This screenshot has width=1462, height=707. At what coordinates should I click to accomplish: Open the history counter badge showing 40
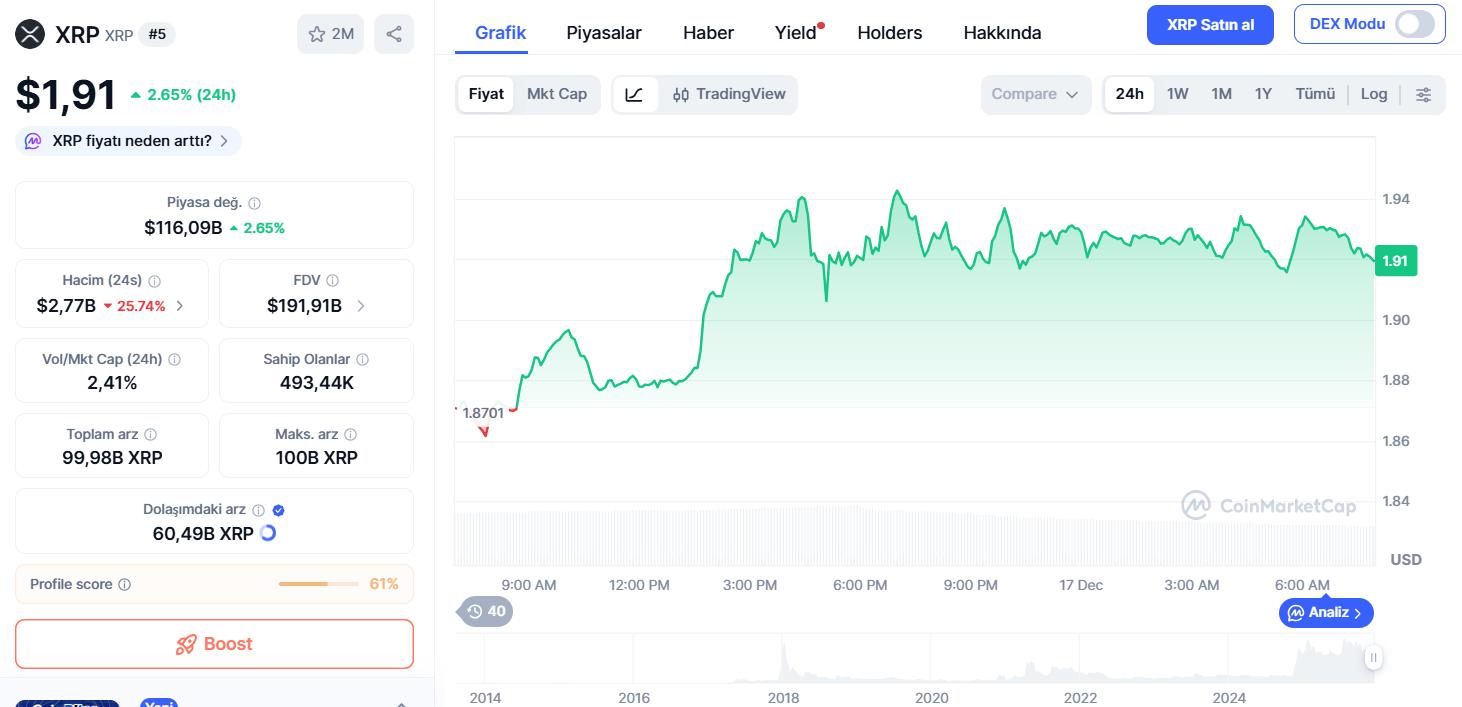(x=486, y=611)
